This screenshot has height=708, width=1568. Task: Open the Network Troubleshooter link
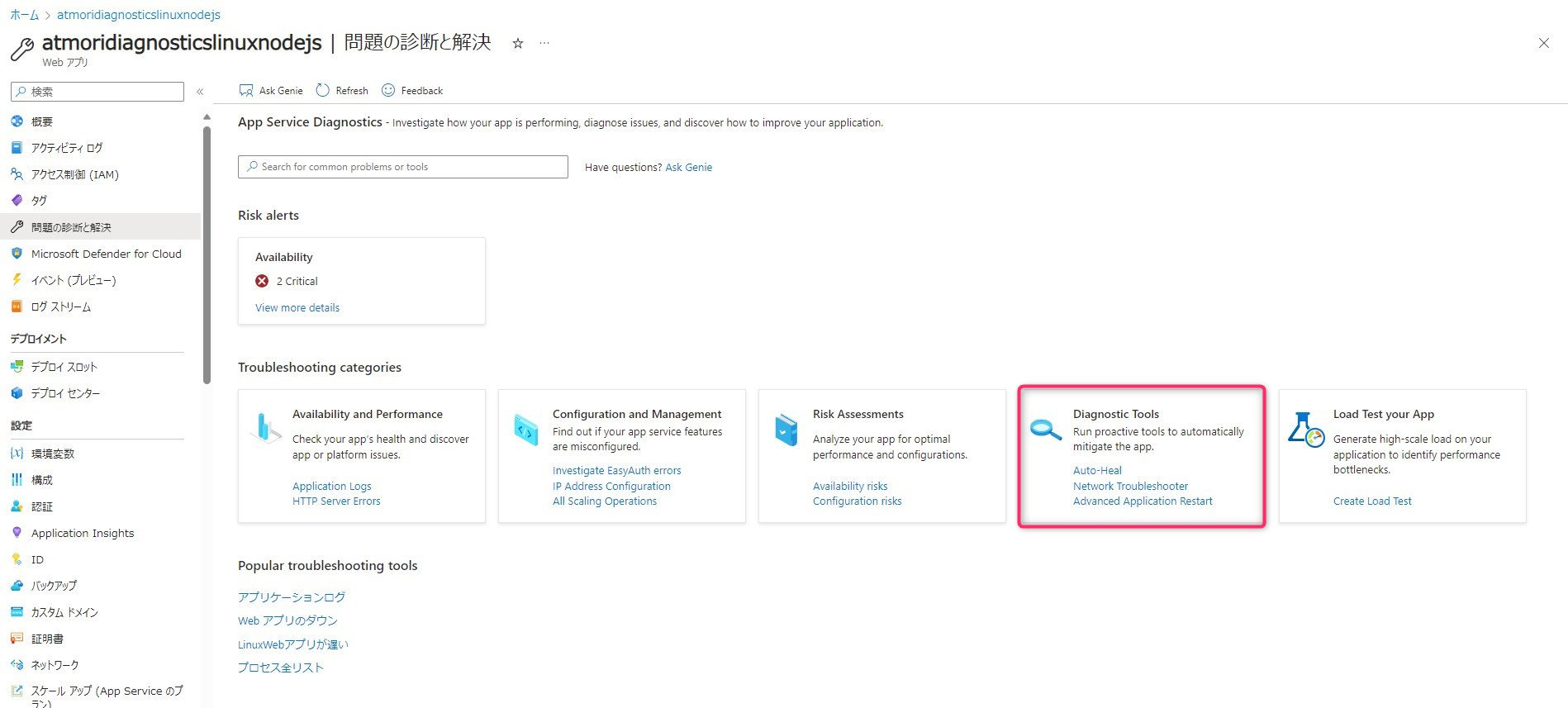[x=1130, y=487]
